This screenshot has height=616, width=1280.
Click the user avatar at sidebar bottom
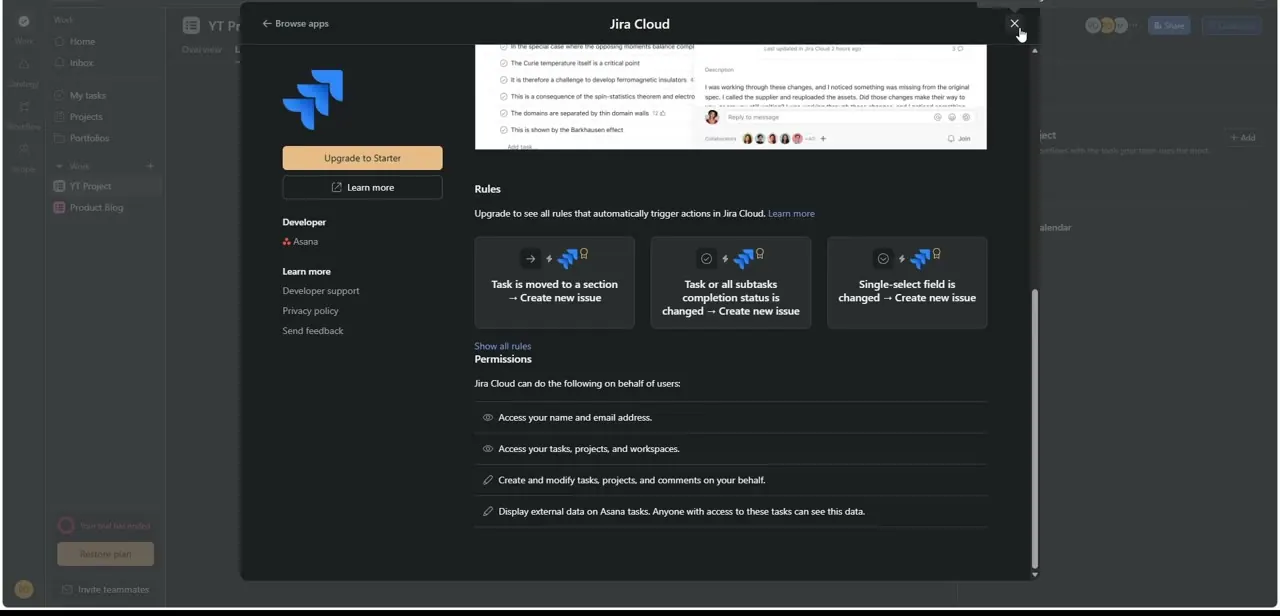[x=24, y=590]
